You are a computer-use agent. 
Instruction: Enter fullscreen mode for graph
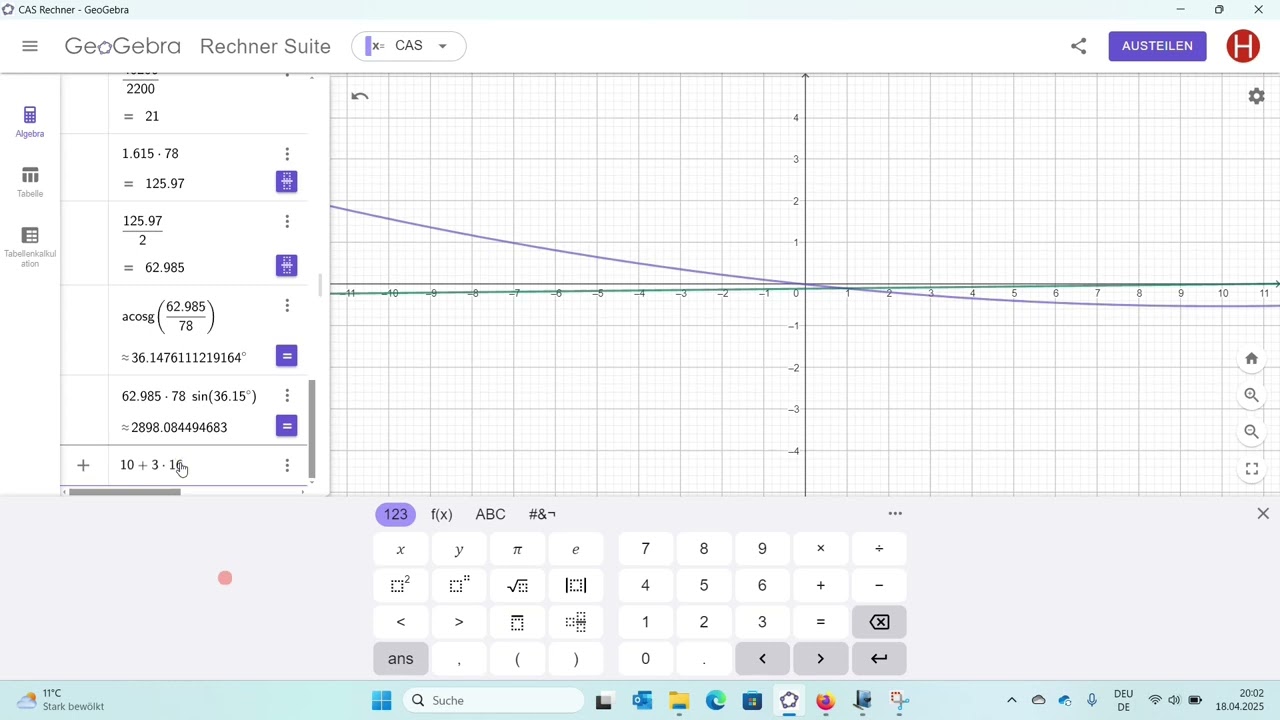[1251, 469]
